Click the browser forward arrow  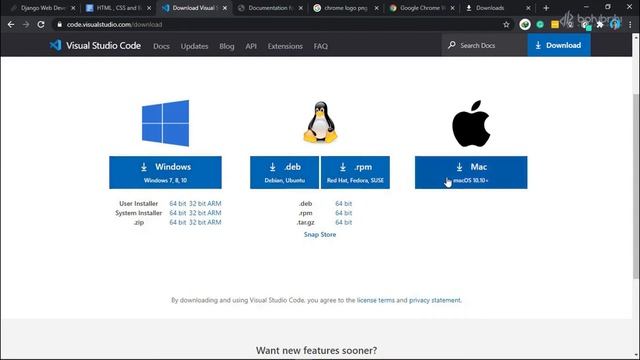tap(26, 24)
